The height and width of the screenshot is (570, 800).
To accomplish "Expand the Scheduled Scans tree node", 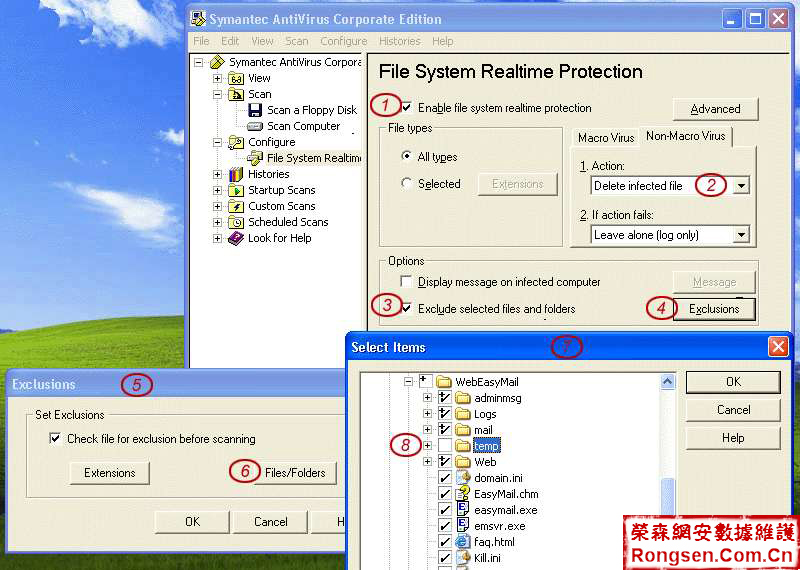I will pyautogui.click(x=217, y=222).
